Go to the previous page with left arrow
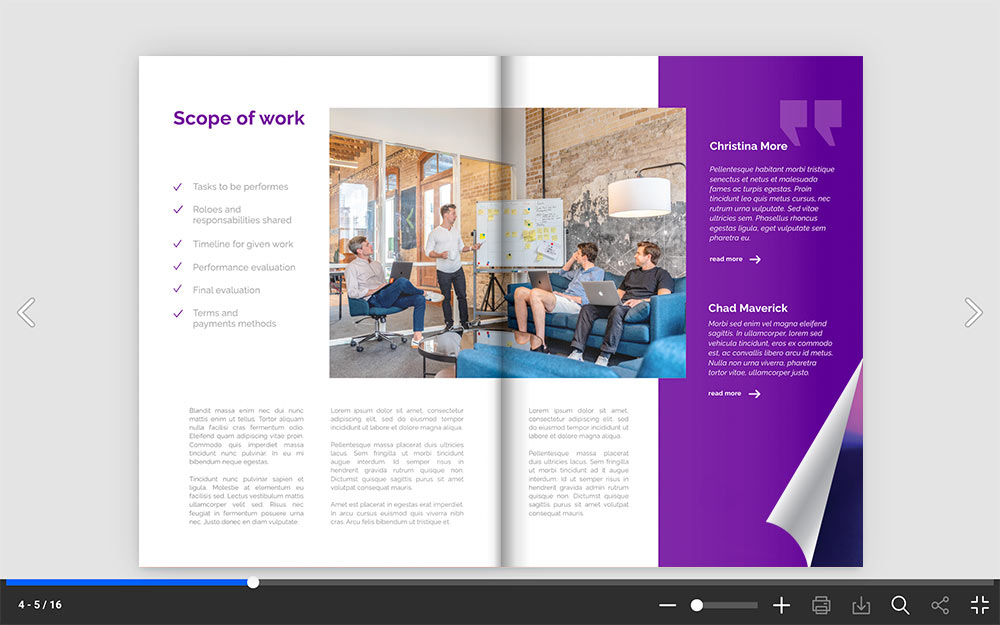This screenshot has width=1000, height=625. (26, 312)
